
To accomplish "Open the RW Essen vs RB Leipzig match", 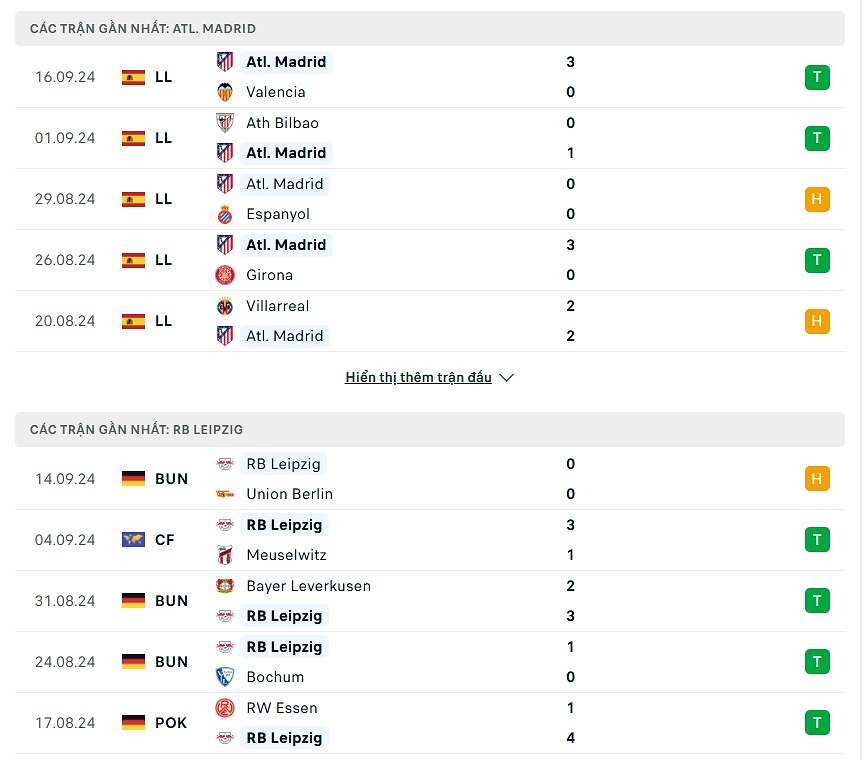I will [430, 723].
